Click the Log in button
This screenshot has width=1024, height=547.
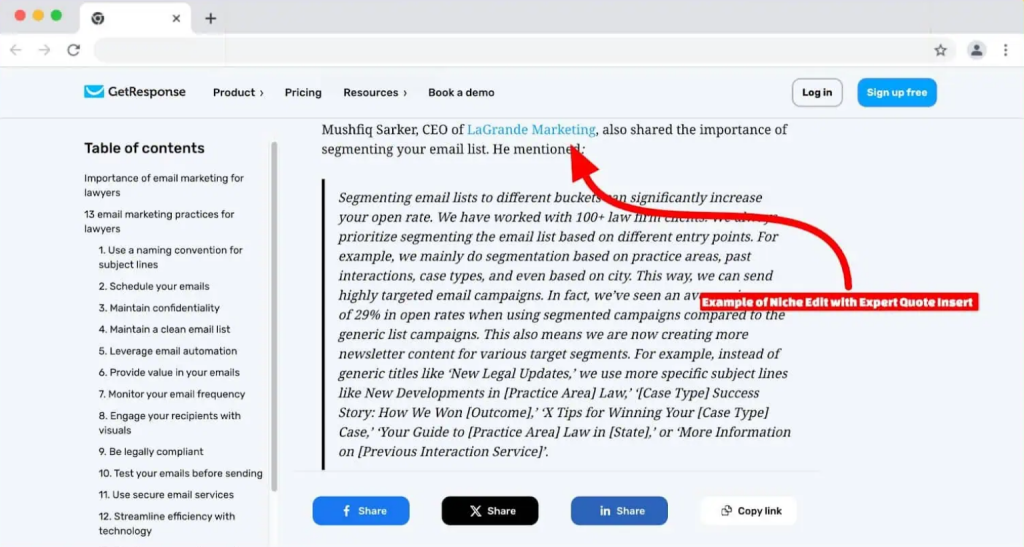pos(817,93)
